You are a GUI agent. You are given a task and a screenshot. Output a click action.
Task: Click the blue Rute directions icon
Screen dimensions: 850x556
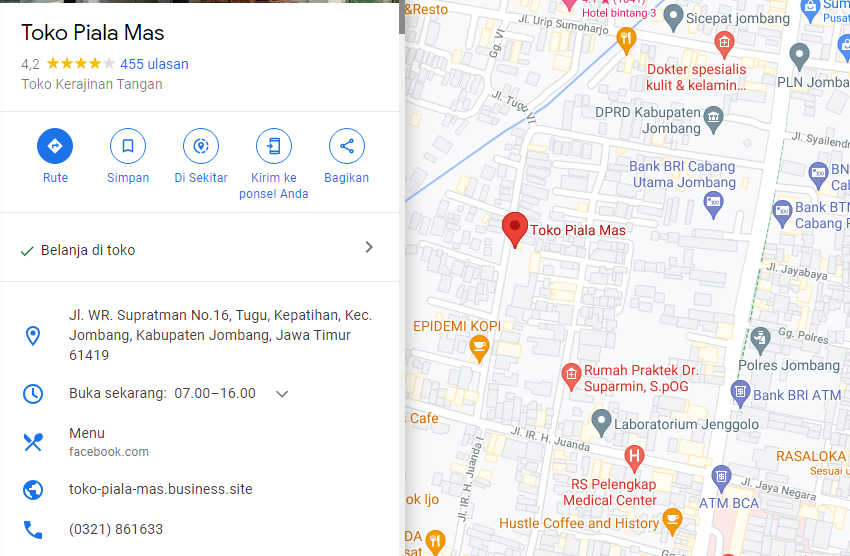point(55,146)
